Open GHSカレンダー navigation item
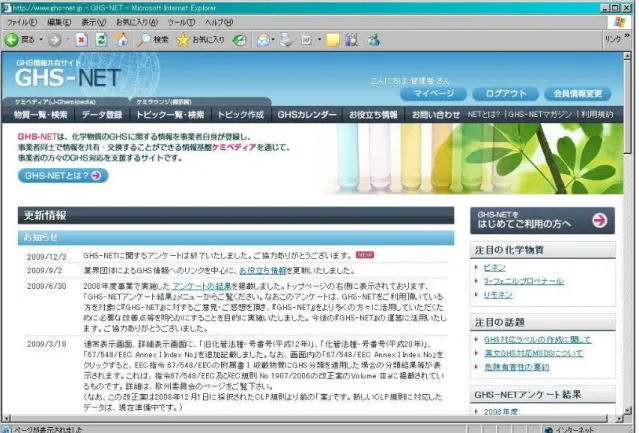639x433 pixels. (x=307, y=115)
